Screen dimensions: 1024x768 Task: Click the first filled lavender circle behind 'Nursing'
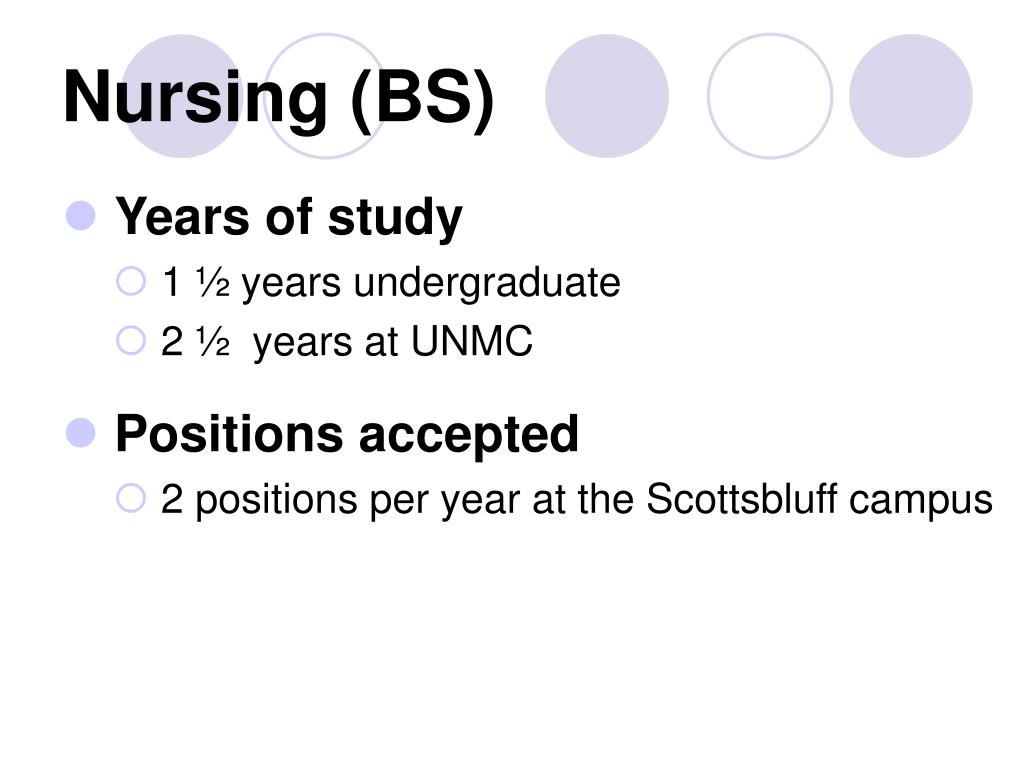click(182, 96)
